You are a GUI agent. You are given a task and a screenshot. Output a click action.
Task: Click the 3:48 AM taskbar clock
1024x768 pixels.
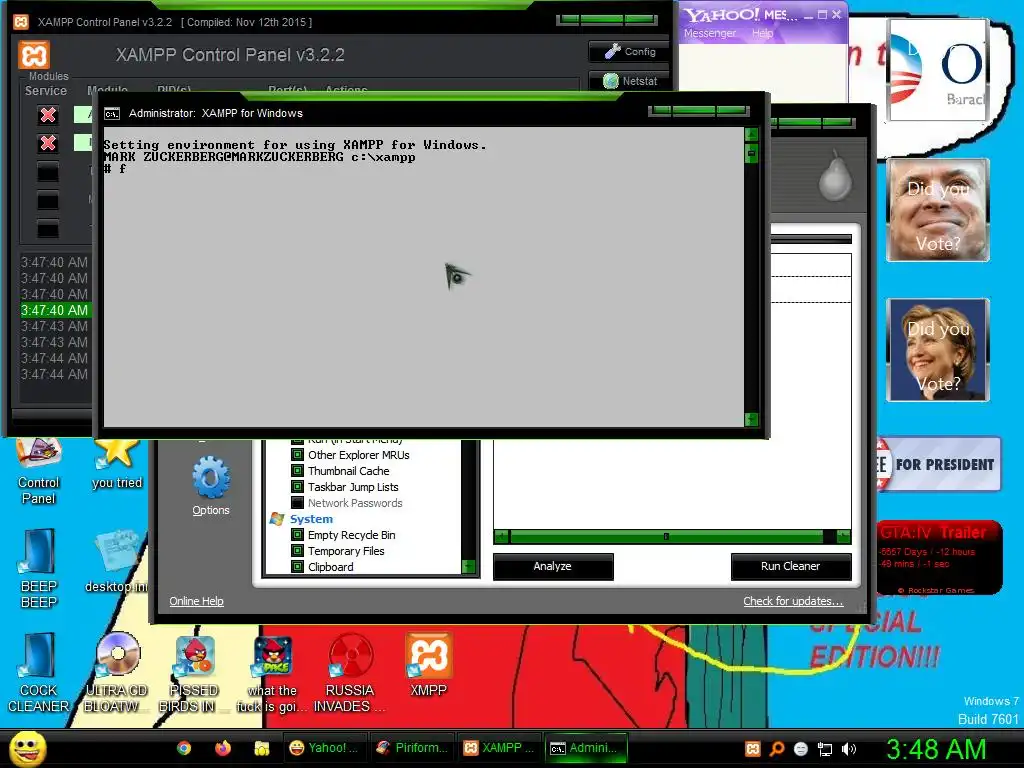point(936,749)
